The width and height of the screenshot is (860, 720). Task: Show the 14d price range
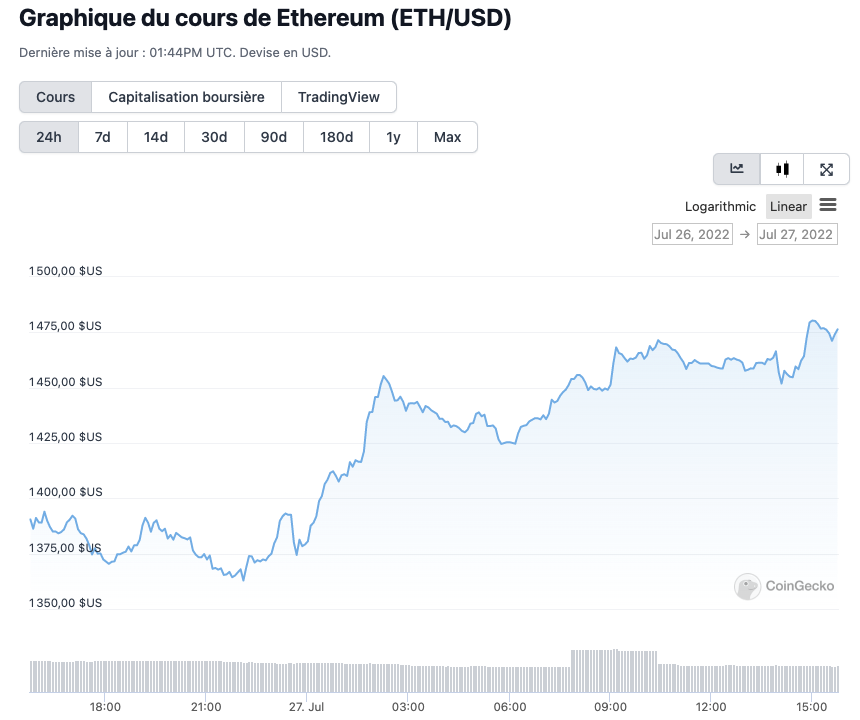pos(156,137)
